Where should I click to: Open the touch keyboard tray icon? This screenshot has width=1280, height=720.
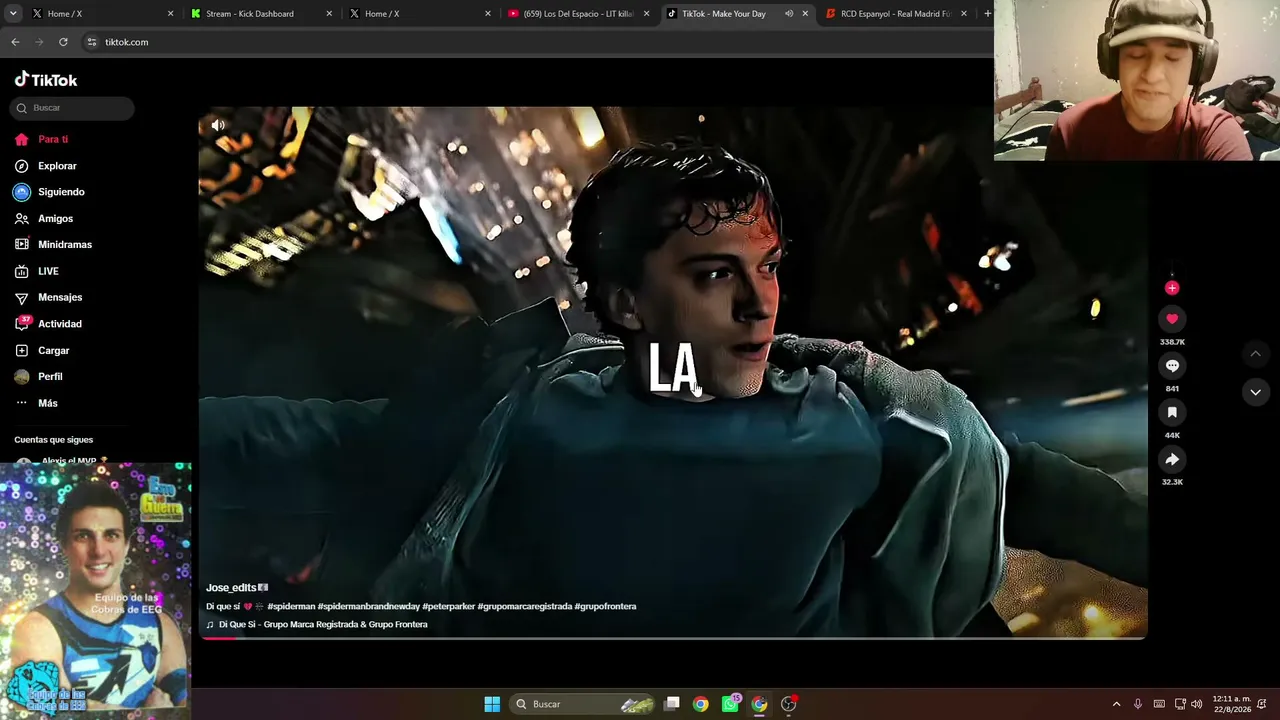click(x=1159, y=704)
